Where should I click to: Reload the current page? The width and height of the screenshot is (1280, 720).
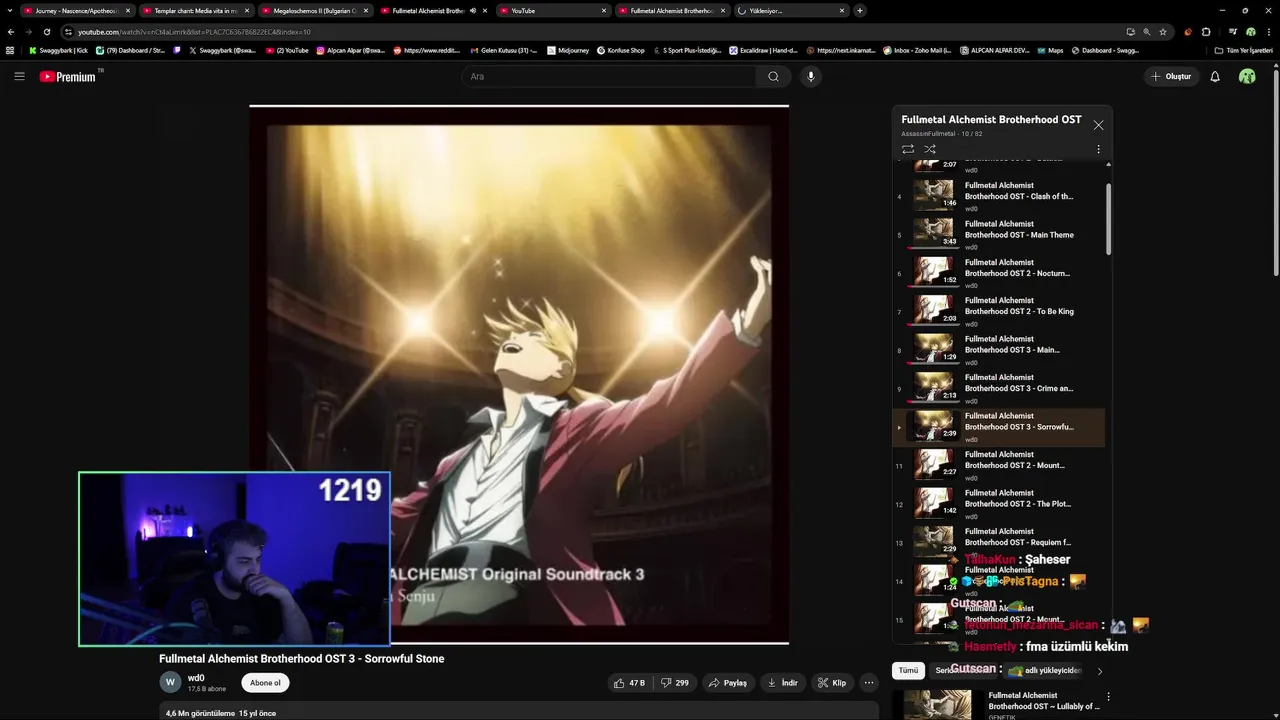click(x=46, y=31)
